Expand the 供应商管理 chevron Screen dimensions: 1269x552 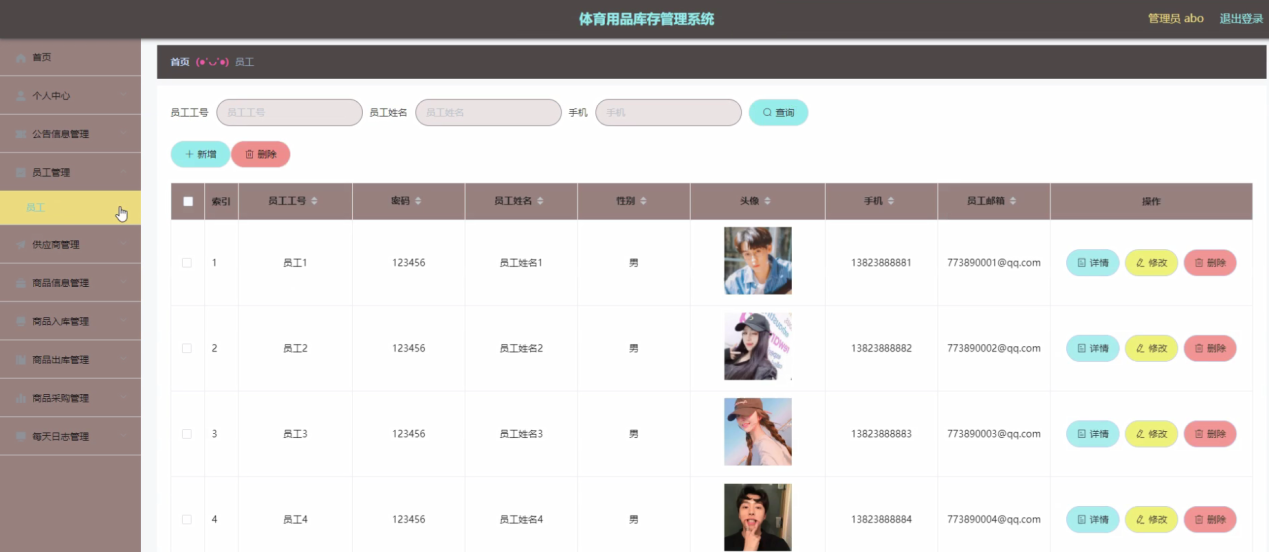pos(122,245)
